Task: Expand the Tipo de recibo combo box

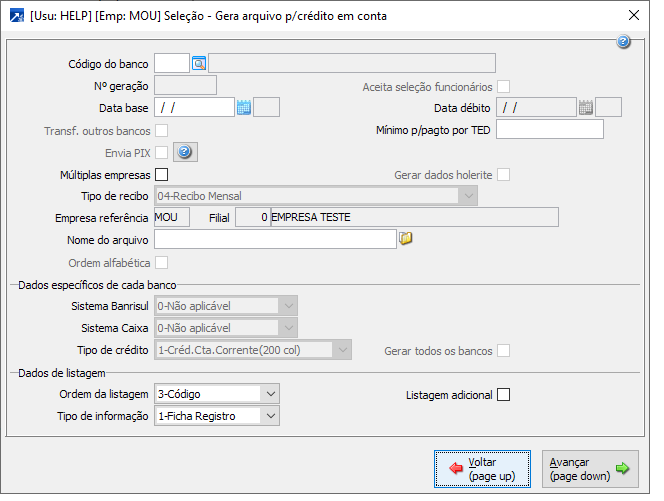Action: coord(467,196)
